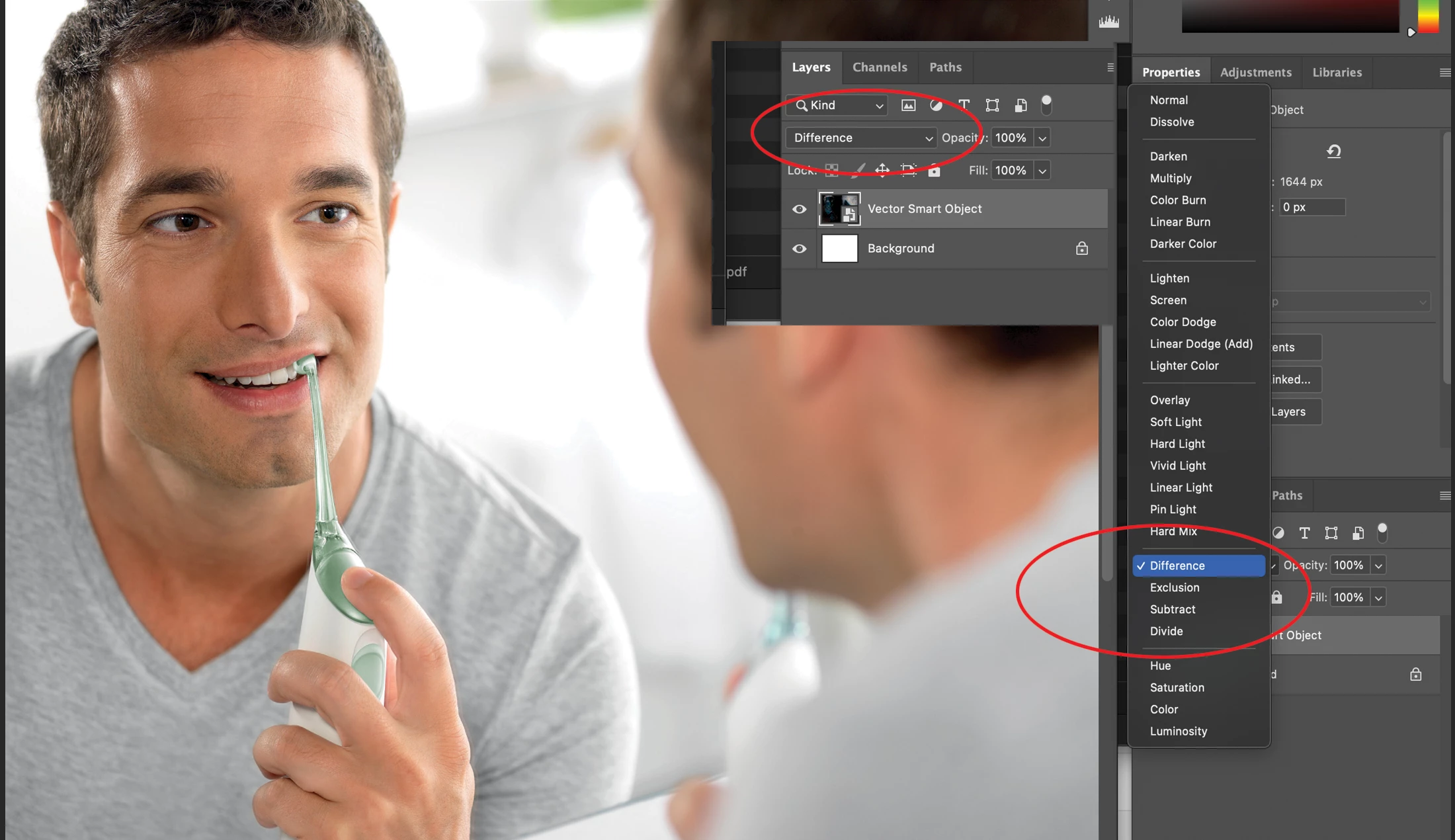The width and height of the screenshot is (1455, 840).
Task: Click the adjustment layer filter icon
Action: (936, 105)
